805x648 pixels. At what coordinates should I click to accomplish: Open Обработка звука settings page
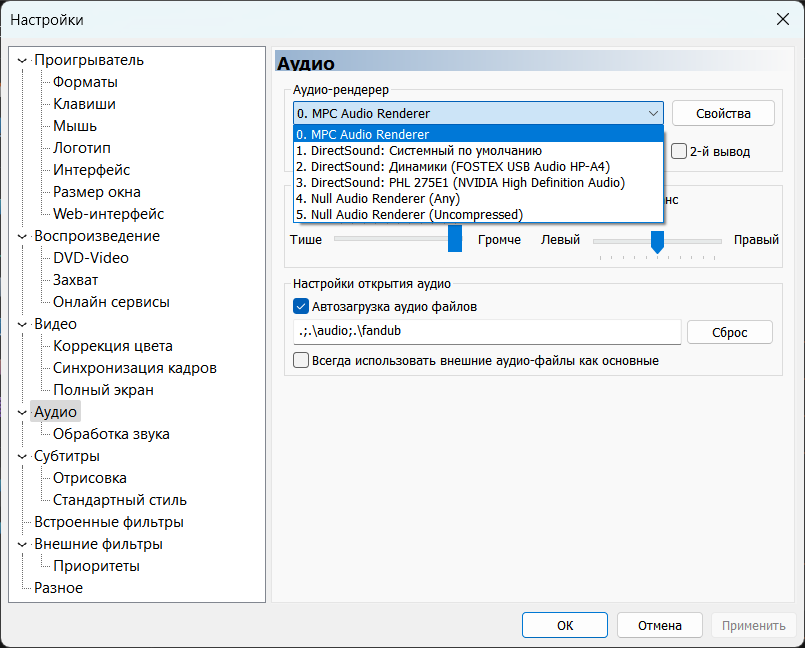111,434
